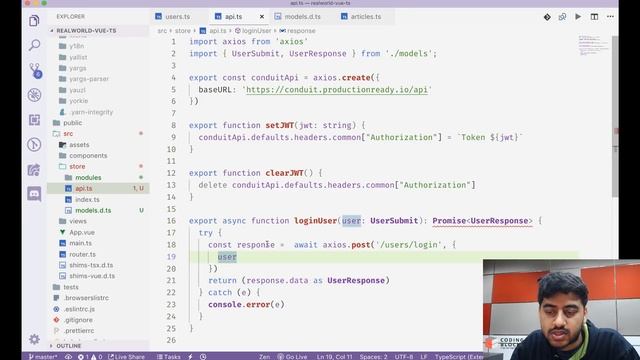This screenshot has height=360, width=640.
Task: Expand the tests folder
Action: pyautogui.click(x=71, y=287)
